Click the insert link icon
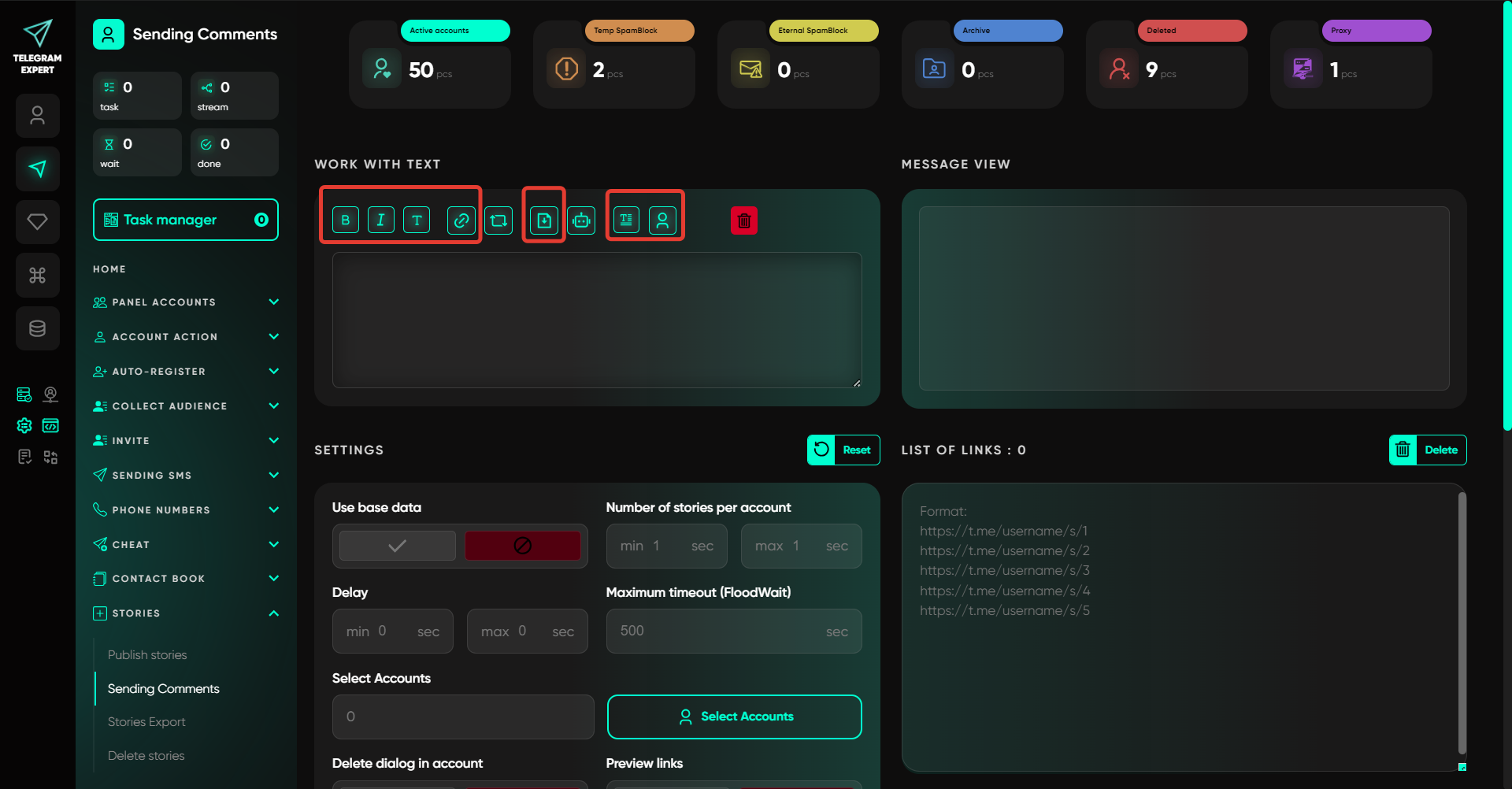1512x789 pixels. tap(461, 220)
